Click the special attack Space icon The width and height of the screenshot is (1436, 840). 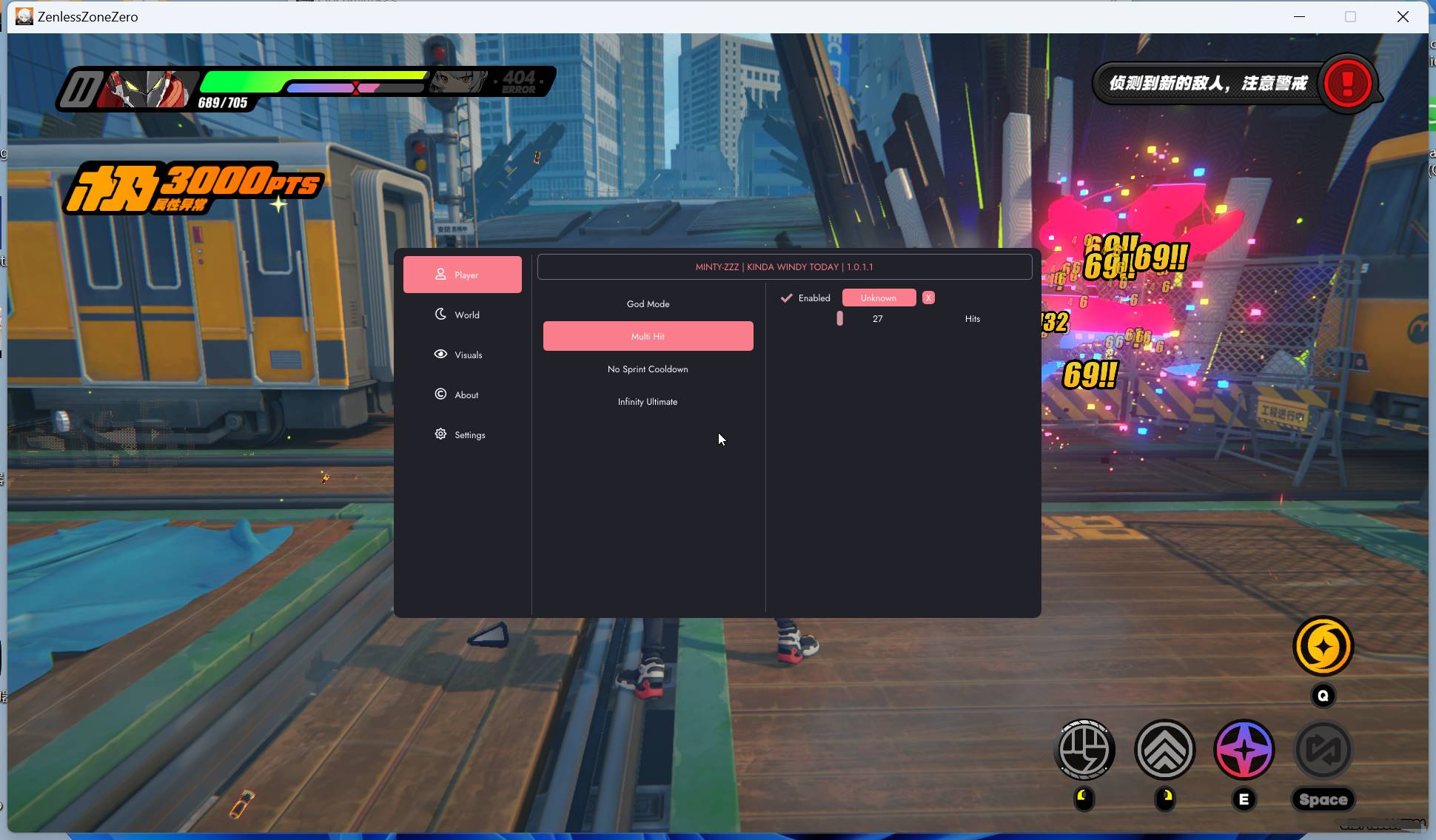point(1321,749)
